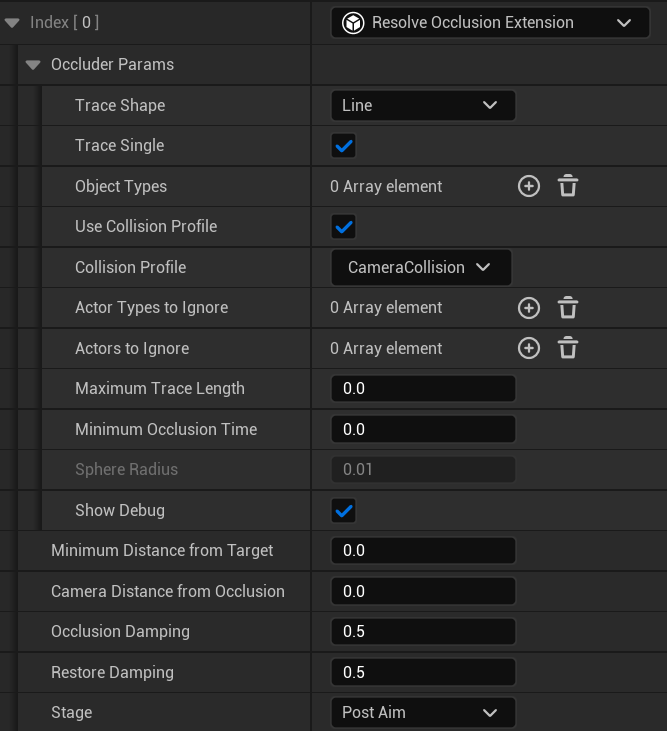This screenshot has width=667, height=731.
Task: Edit the Restore Damping value field
Action: [422, 673]
